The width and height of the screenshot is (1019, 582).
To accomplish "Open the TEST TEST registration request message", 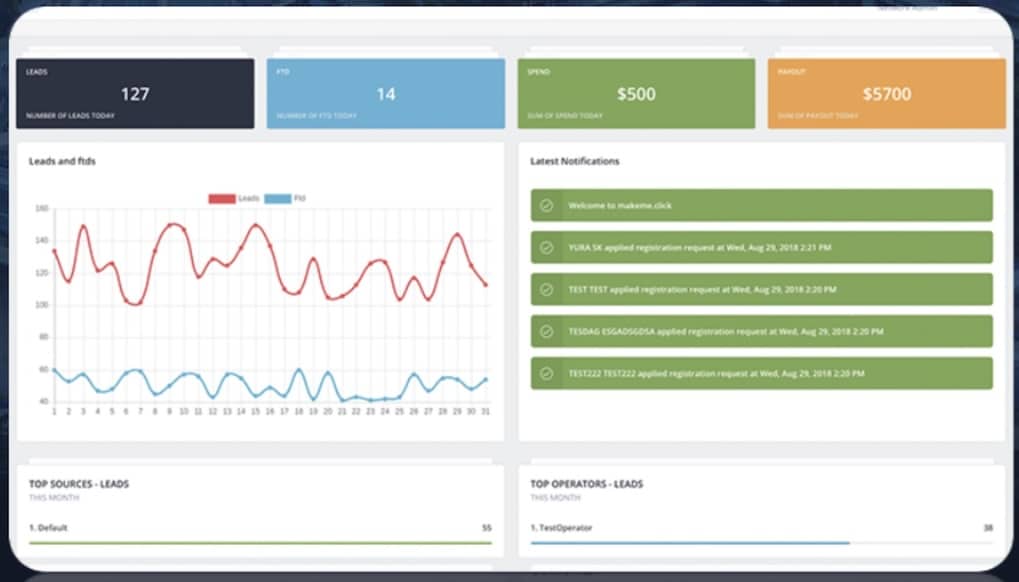I will pyautogui.click(x=702, y=290).
